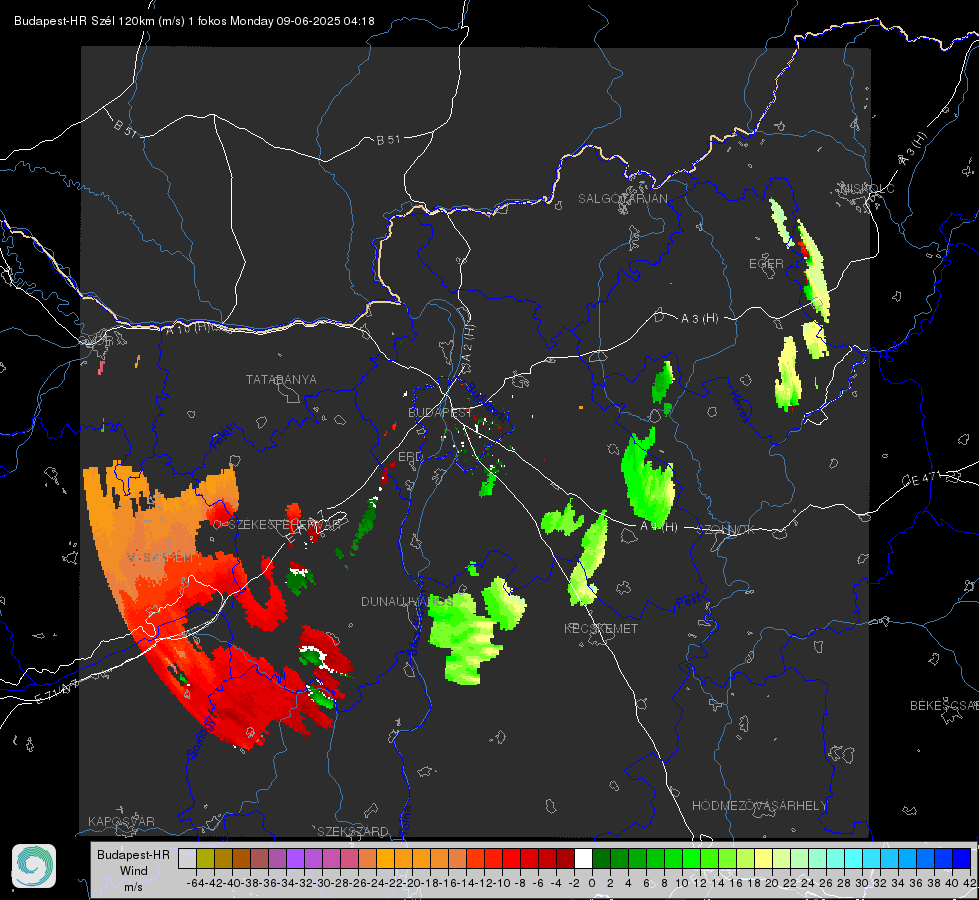This screenshot has height=900, width=979.
Task: Select the blue Somogy county label
Action: click(200, 738)
